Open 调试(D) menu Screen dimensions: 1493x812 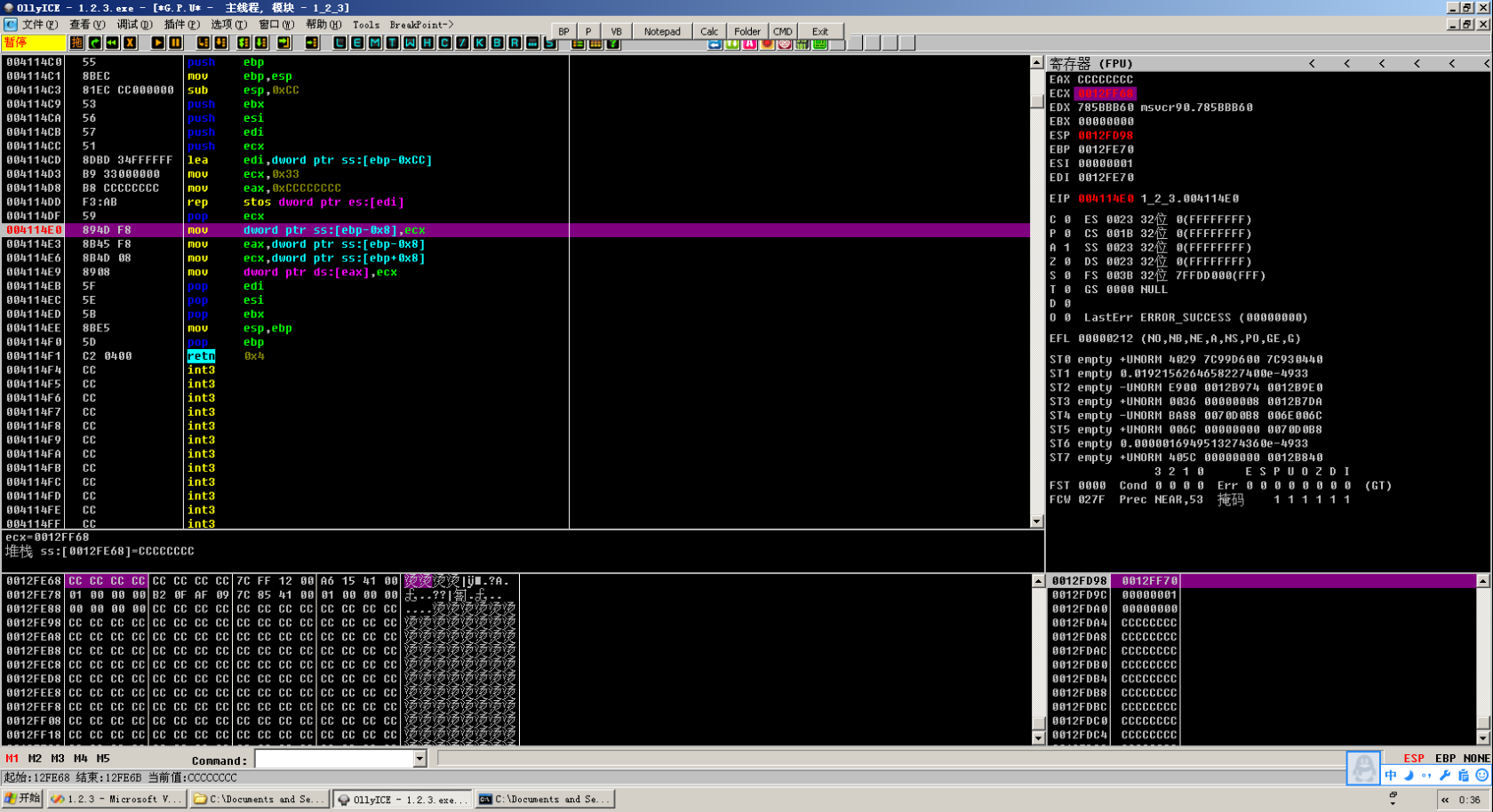pos(134,24)
